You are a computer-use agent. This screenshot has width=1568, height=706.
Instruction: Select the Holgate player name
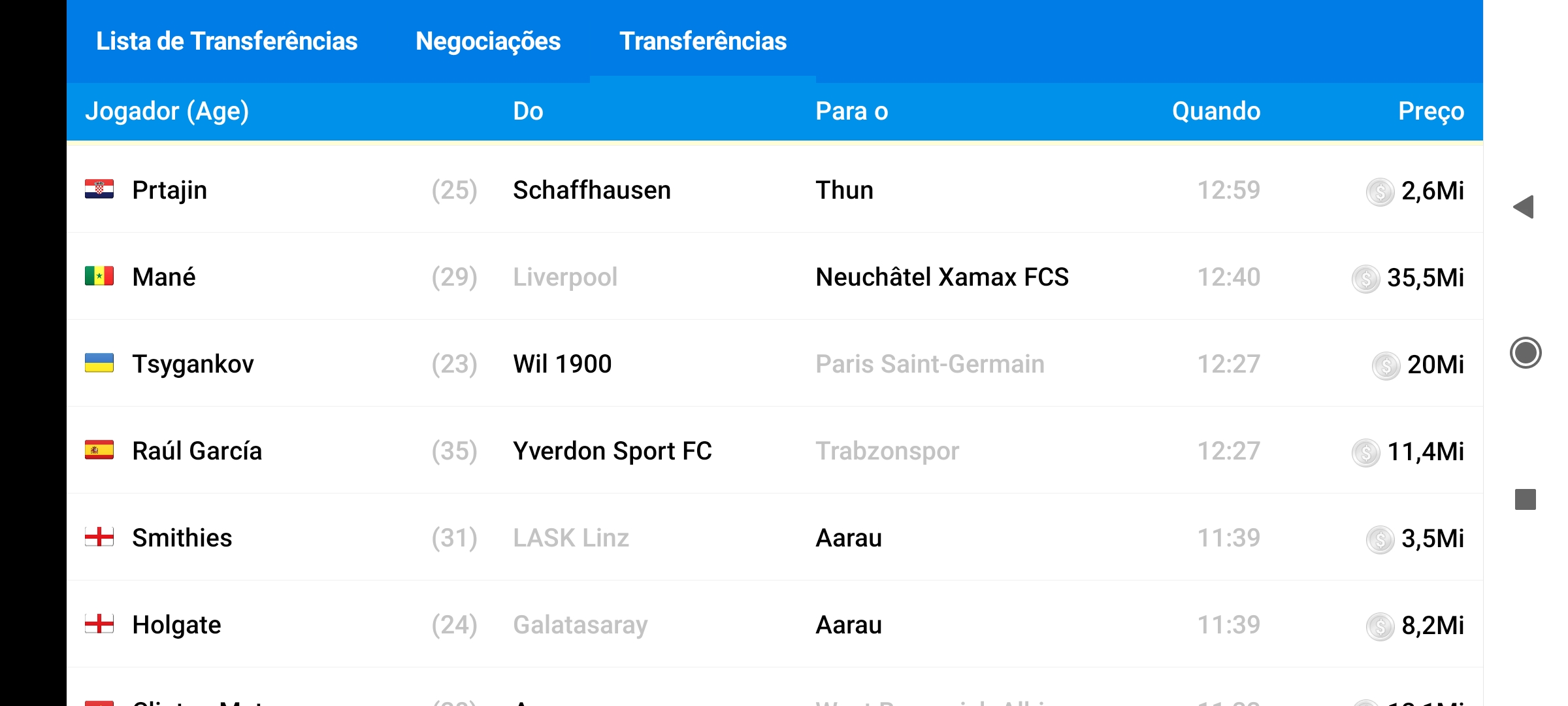(176, 625)
